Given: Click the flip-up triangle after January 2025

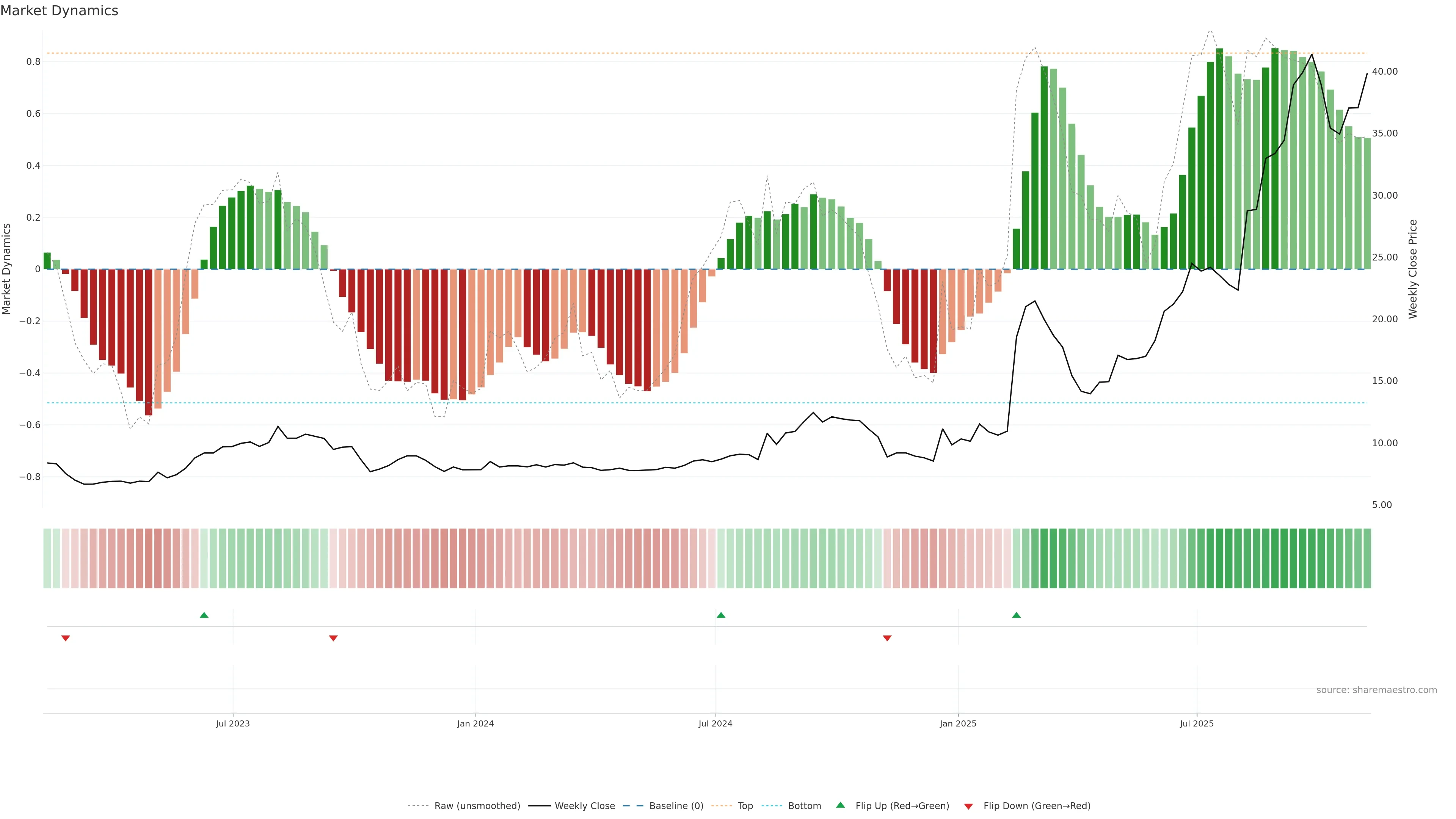Looking at the screenshot, I should [x=1016, y=615].
